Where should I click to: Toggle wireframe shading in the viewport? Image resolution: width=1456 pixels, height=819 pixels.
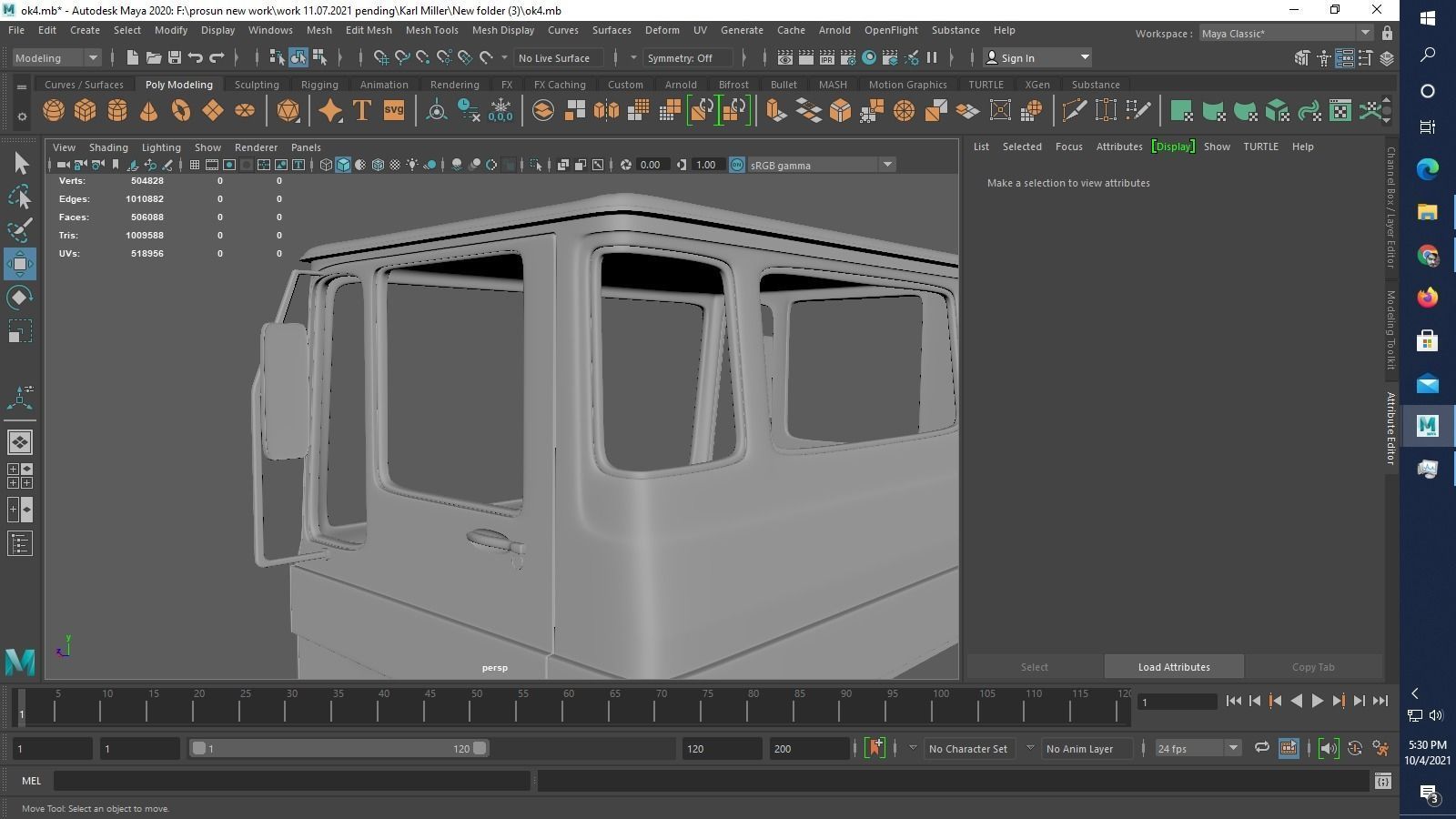pos(326,165)
